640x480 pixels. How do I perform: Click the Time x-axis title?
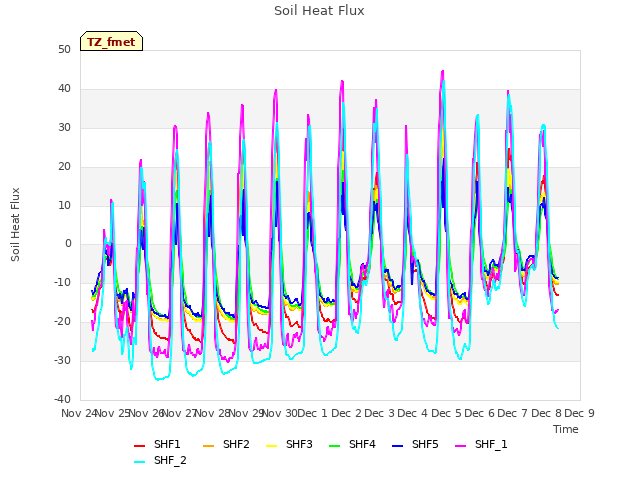(x=566, y=429)
